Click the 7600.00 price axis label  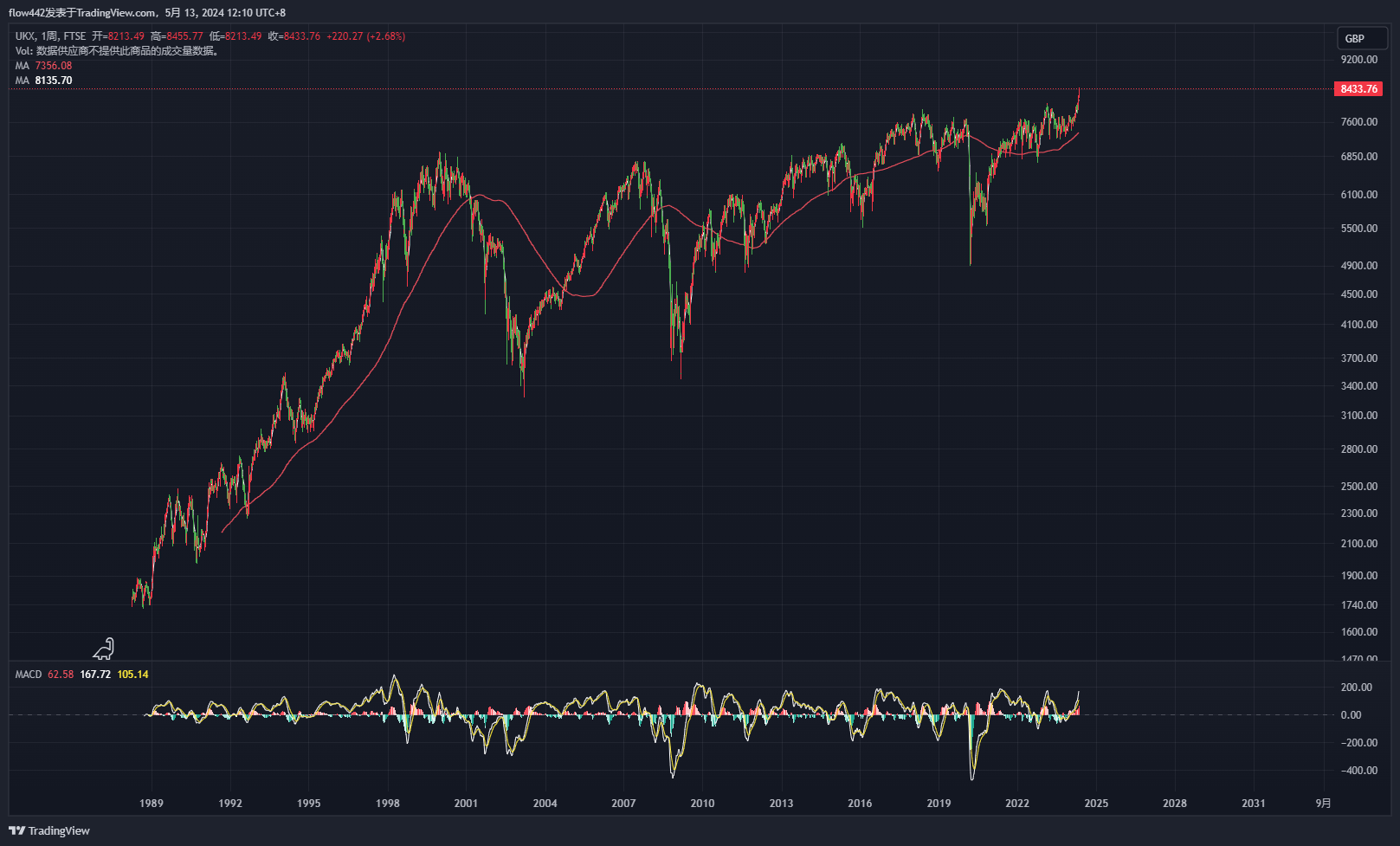(1358, 122)
